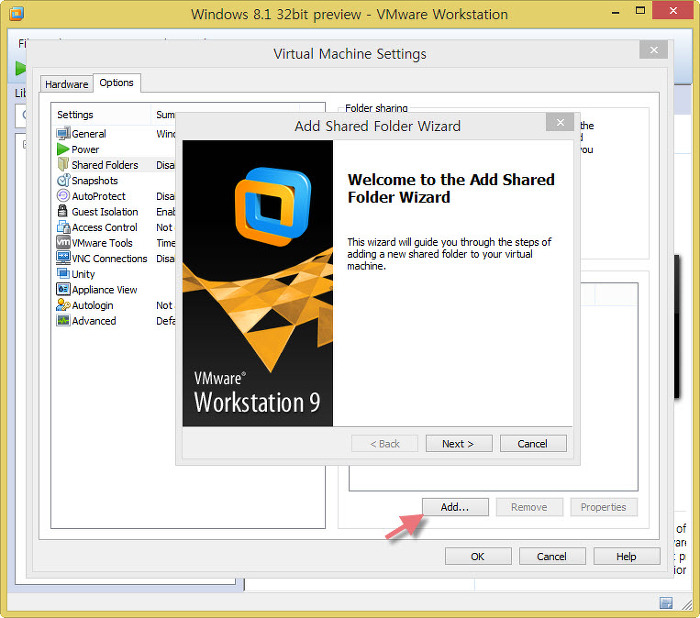Close the Add Shared Folder Wizard

pyautogui.click(x=560, y=123)
